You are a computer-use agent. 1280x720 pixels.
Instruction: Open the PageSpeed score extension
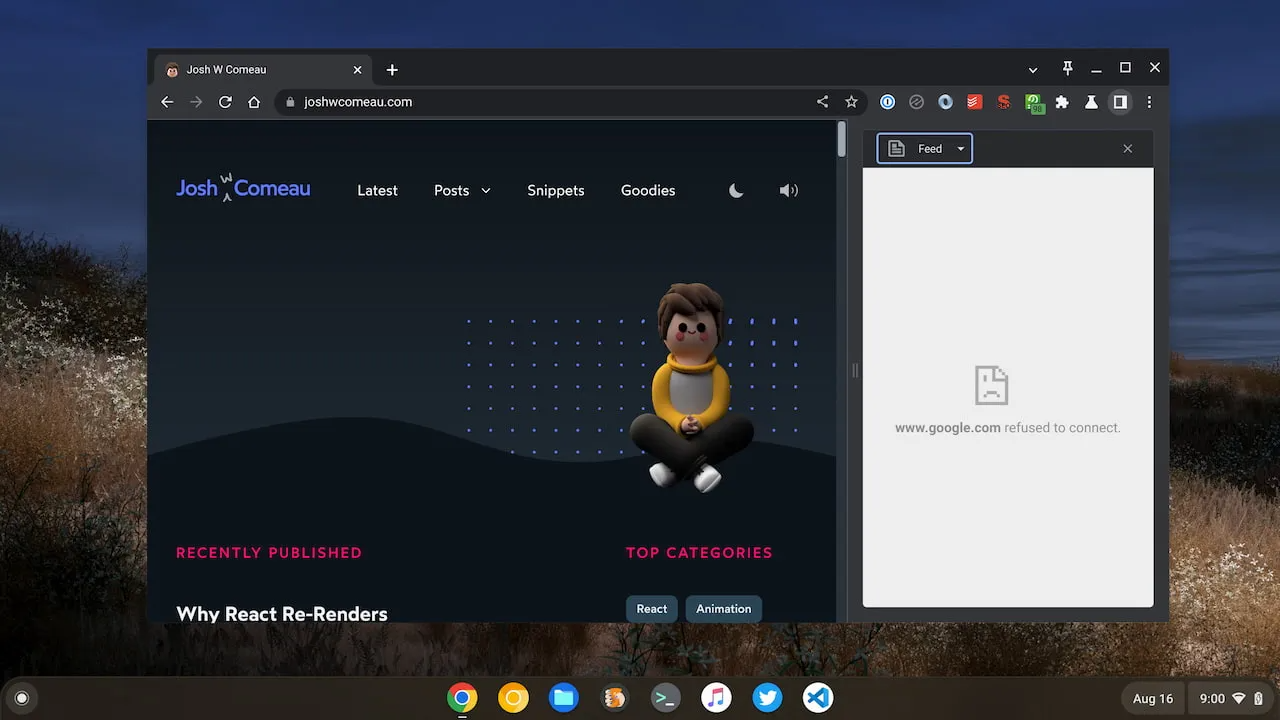click(1033, 101)
